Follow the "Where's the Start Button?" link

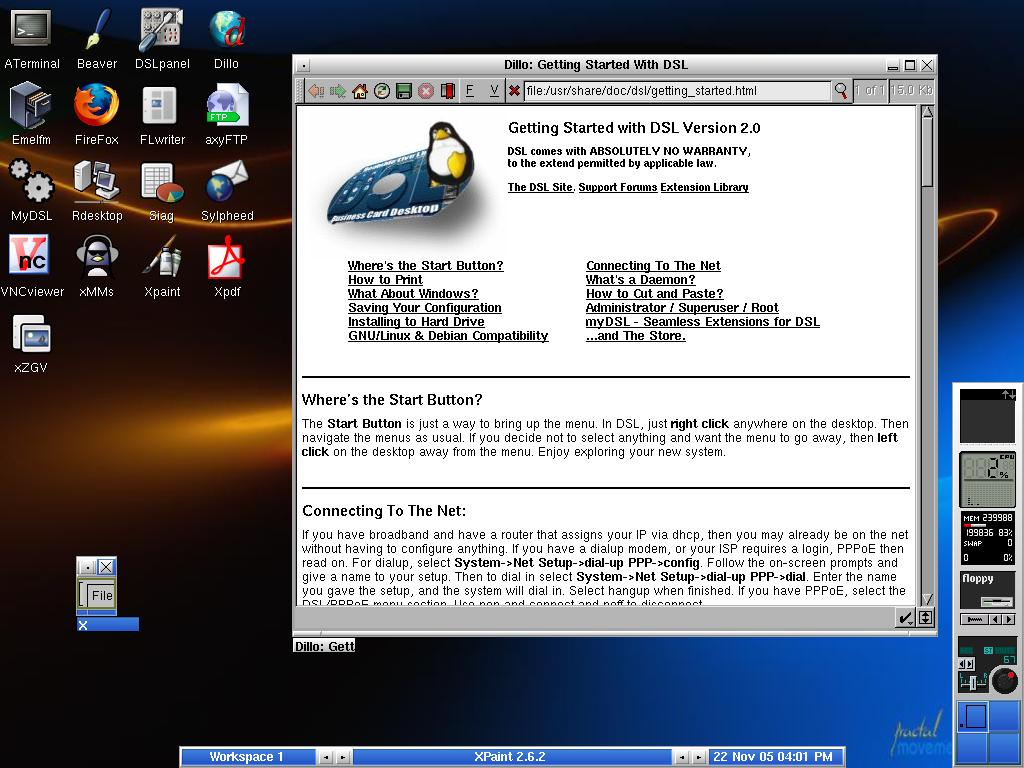click(425, 265)
